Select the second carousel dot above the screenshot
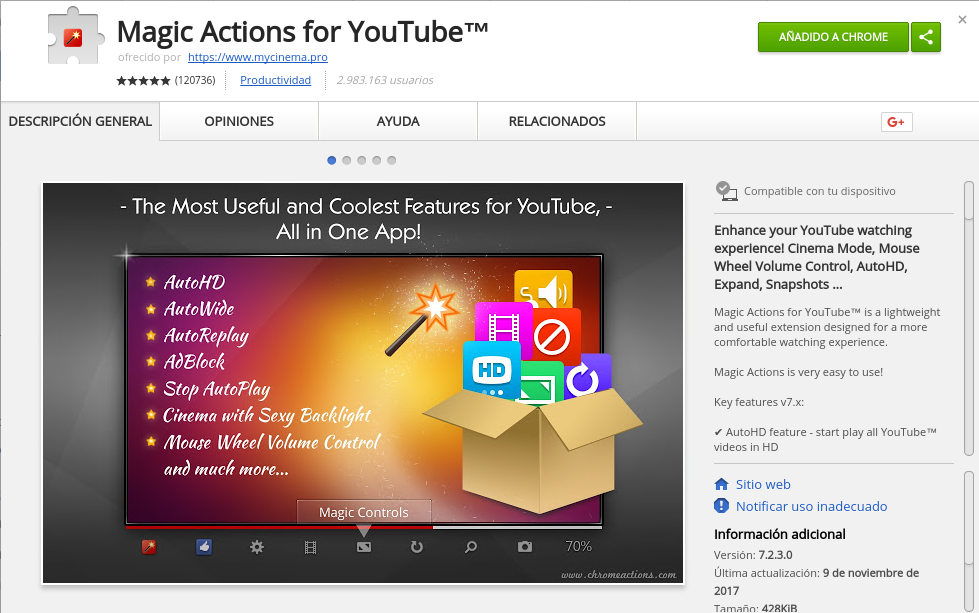 [346, 159]
